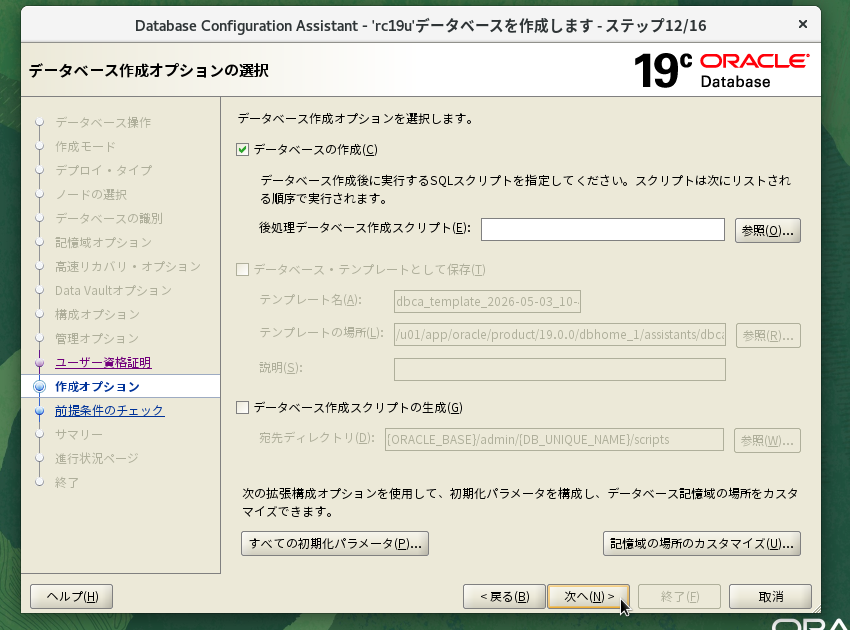Viewport: 850px width, 630px height.
Task: Click 参照(O)... browse button for scripts
Action: click(768, 230)
